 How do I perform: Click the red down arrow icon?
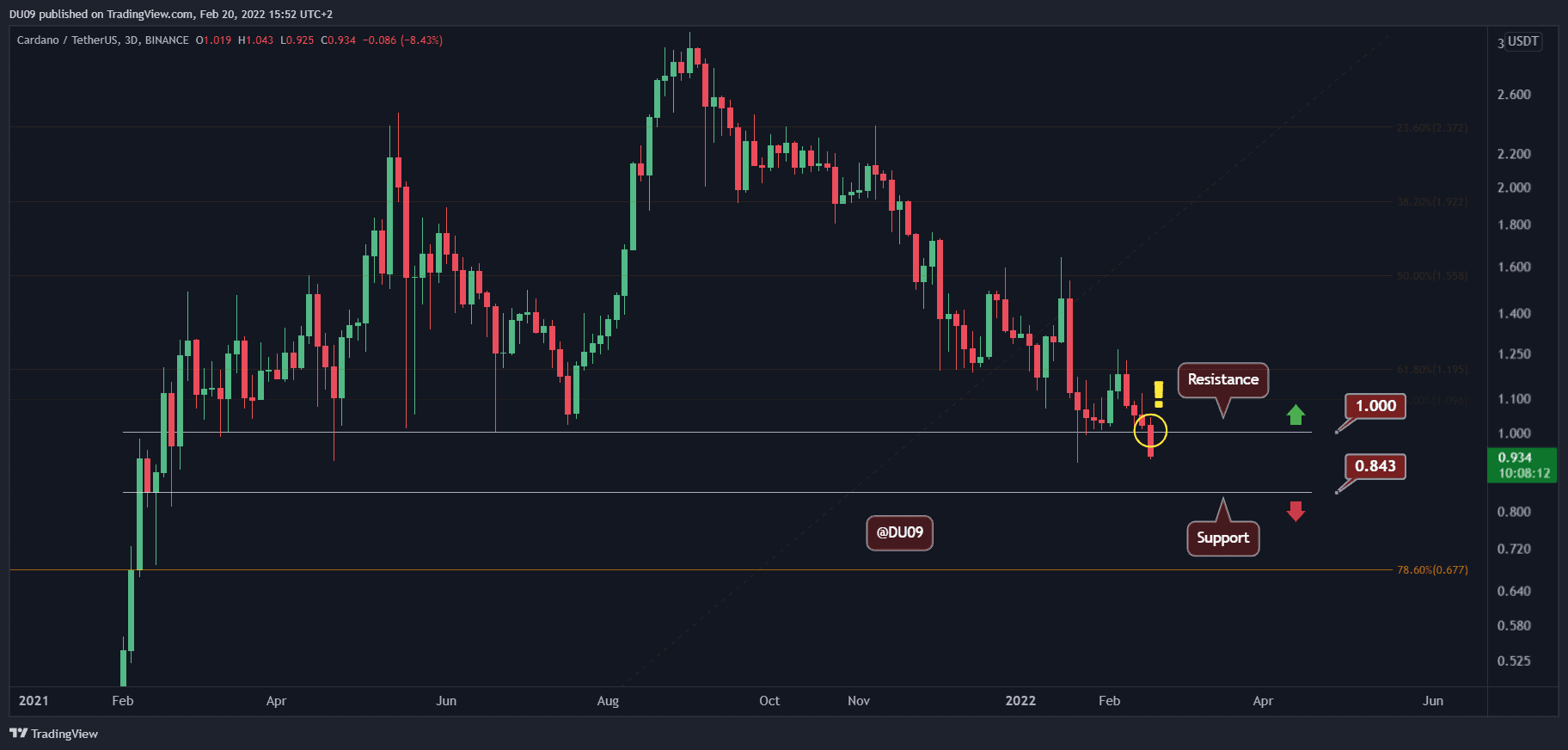click(x=1295, y=512)
